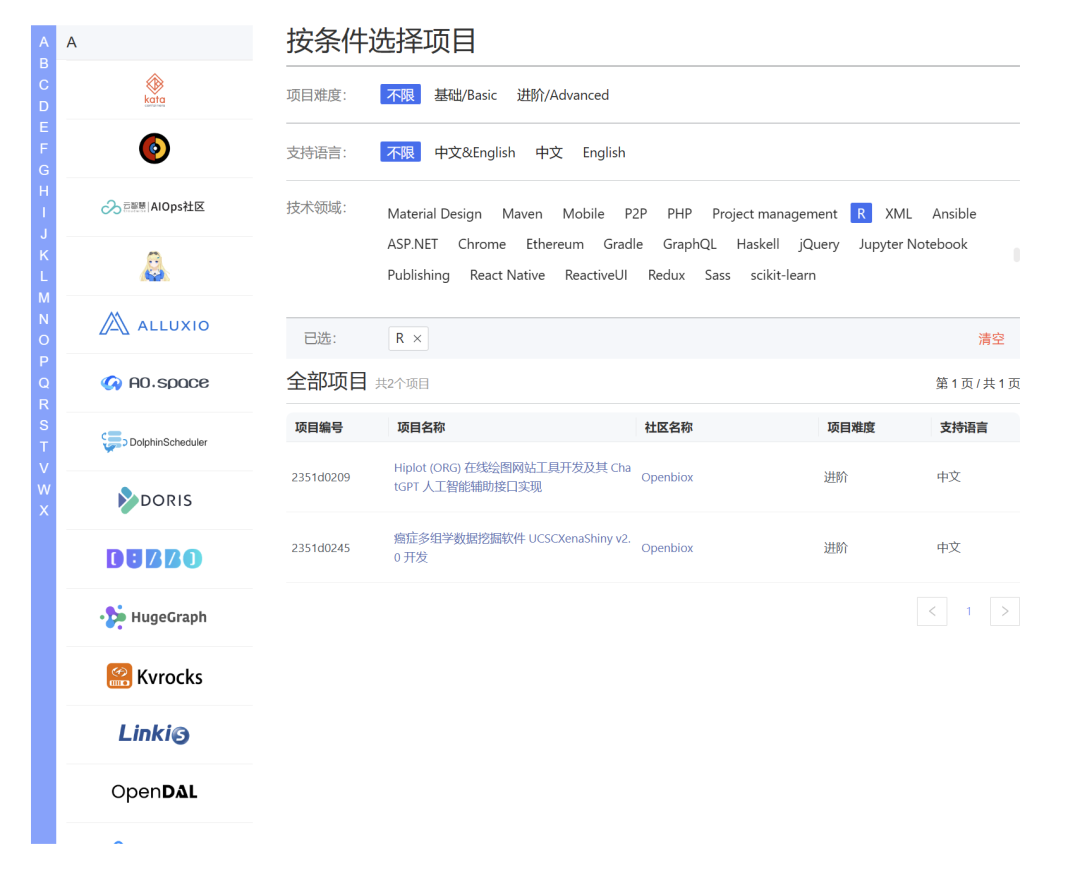The height and width of the screenshot is (878, 1080).
Task: Jump to letter D in sidebar index
Action: click(x=43, y=106)
